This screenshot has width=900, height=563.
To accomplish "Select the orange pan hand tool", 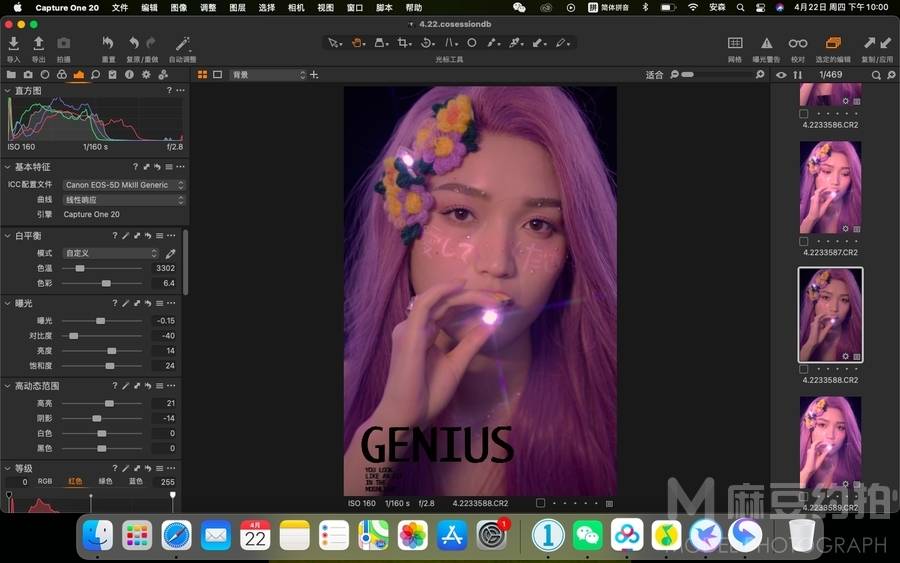I will (357, 43).
